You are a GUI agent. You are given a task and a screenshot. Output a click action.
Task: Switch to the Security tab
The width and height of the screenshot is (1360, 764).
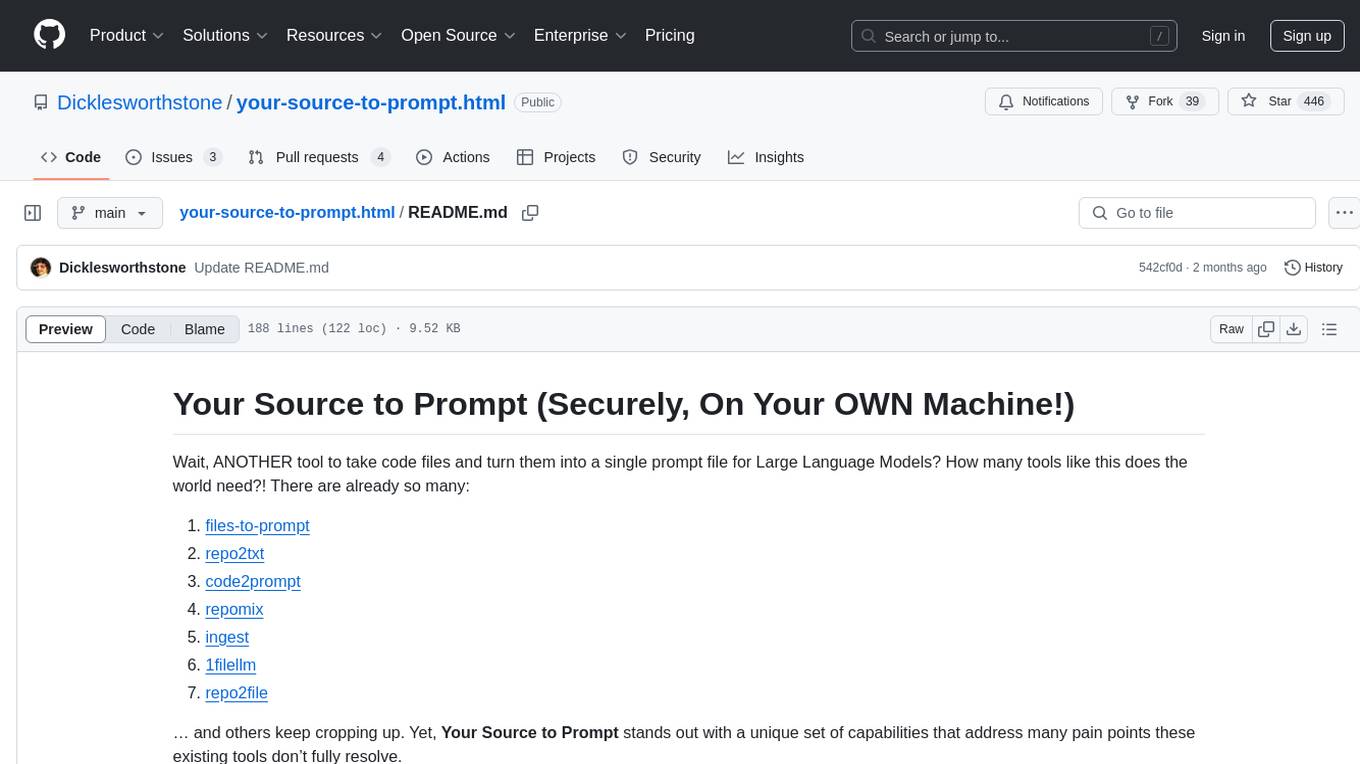tap(661, 157)
